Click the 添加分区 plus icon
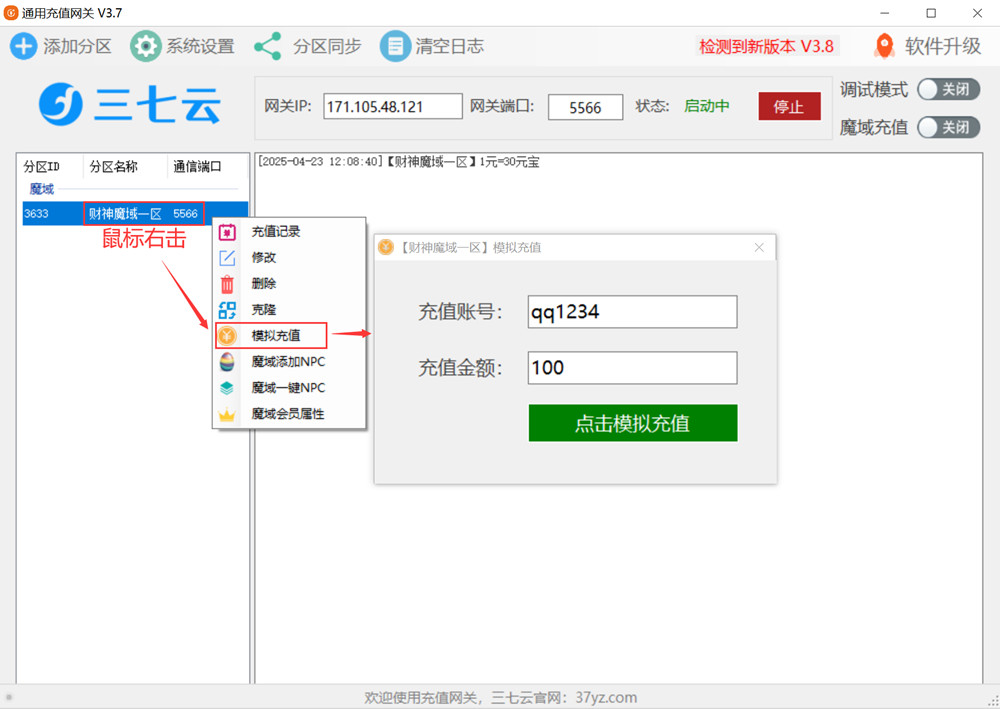This screenshot has width=1000, height=709. pos(24,46)
